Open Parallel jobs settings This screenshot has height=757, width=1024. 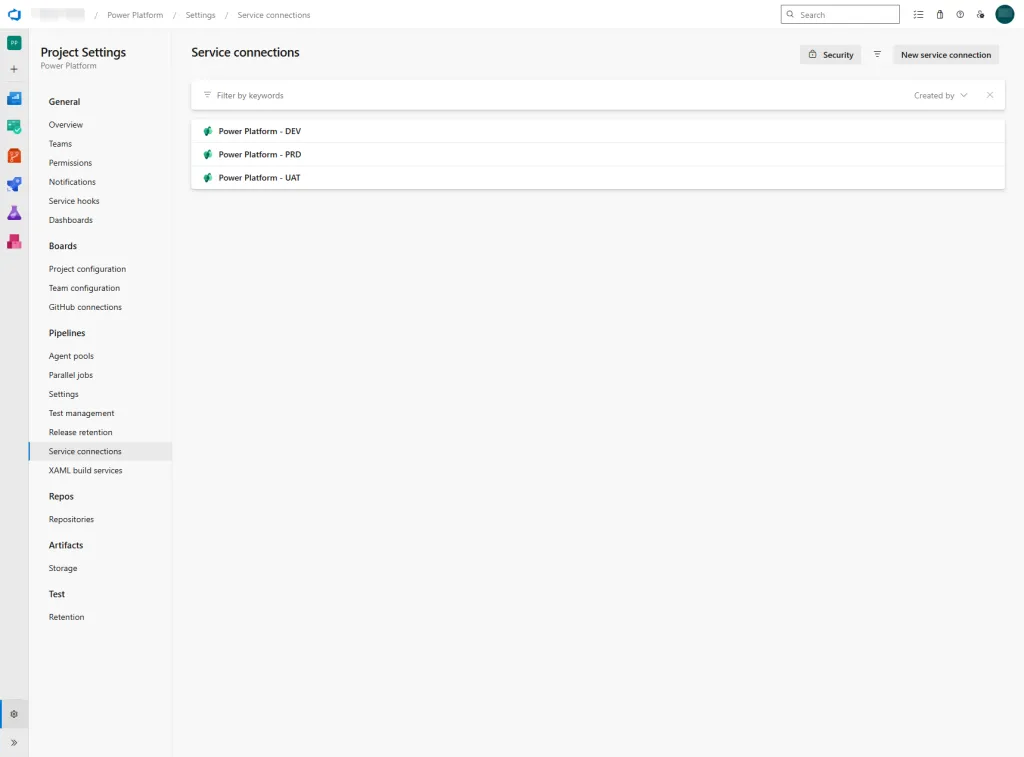coord(71,375)
